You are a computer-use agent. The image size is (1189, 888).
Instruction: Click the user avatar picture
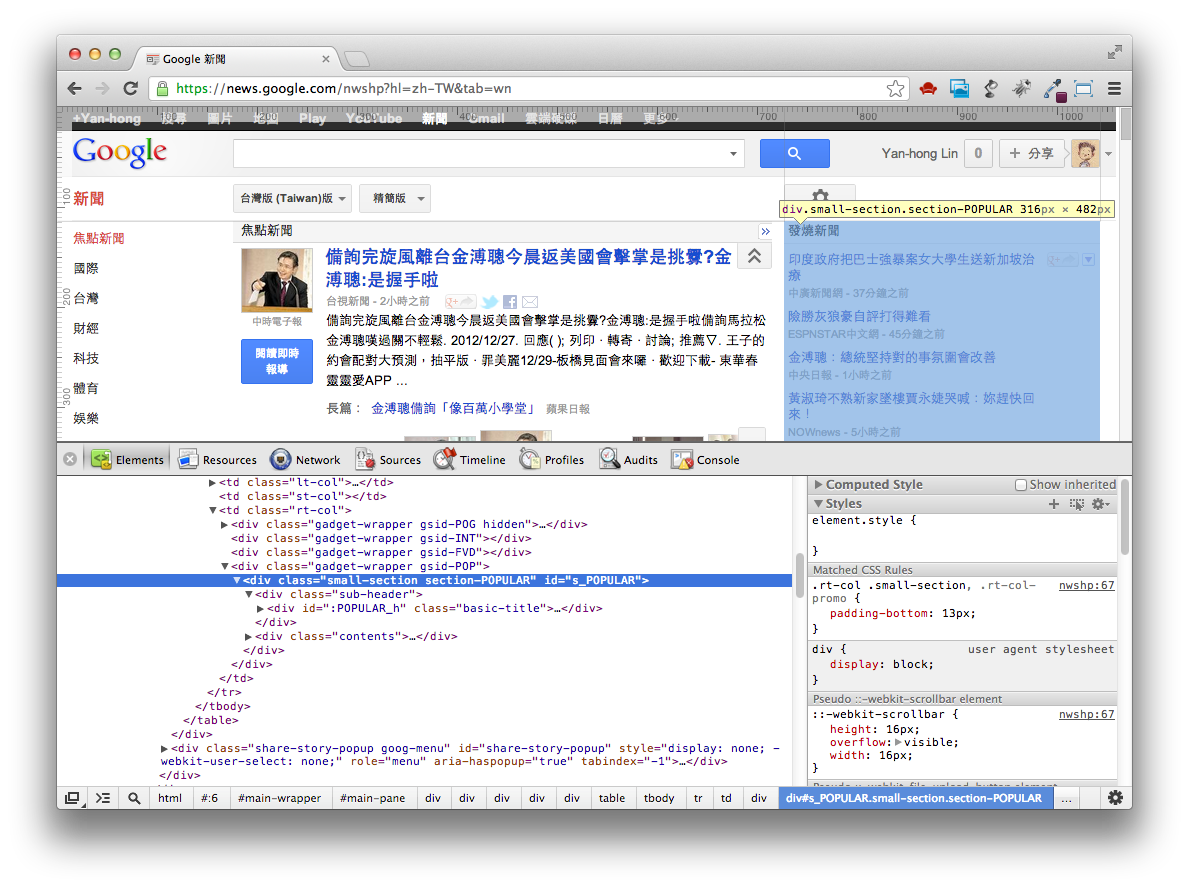pyautogui.click(x=1084, y=153)
